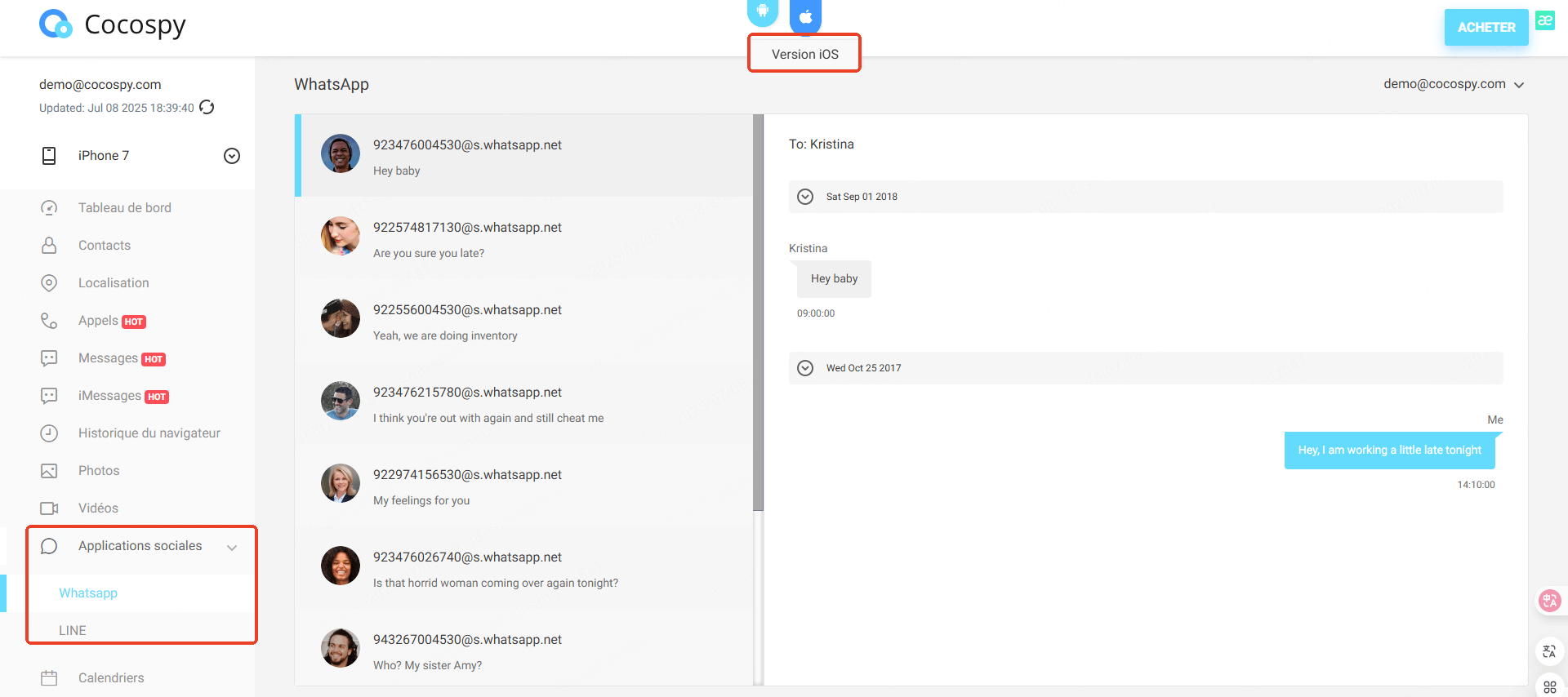Switch to the Android version icon

[762, 11]
